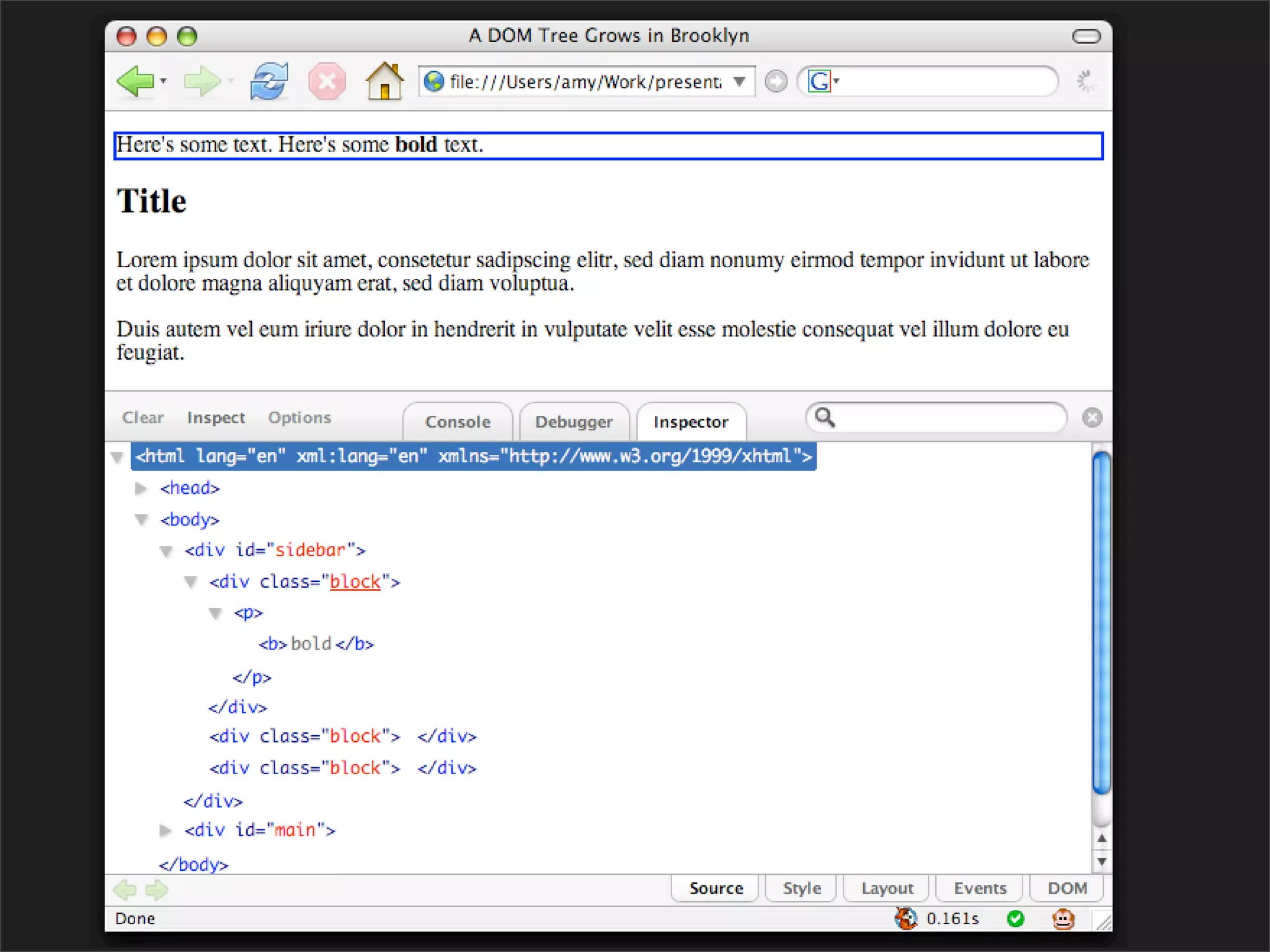Select the second div class="block" row
Image resolution: width=1270 pixels, height=952 pixels.
343,736
